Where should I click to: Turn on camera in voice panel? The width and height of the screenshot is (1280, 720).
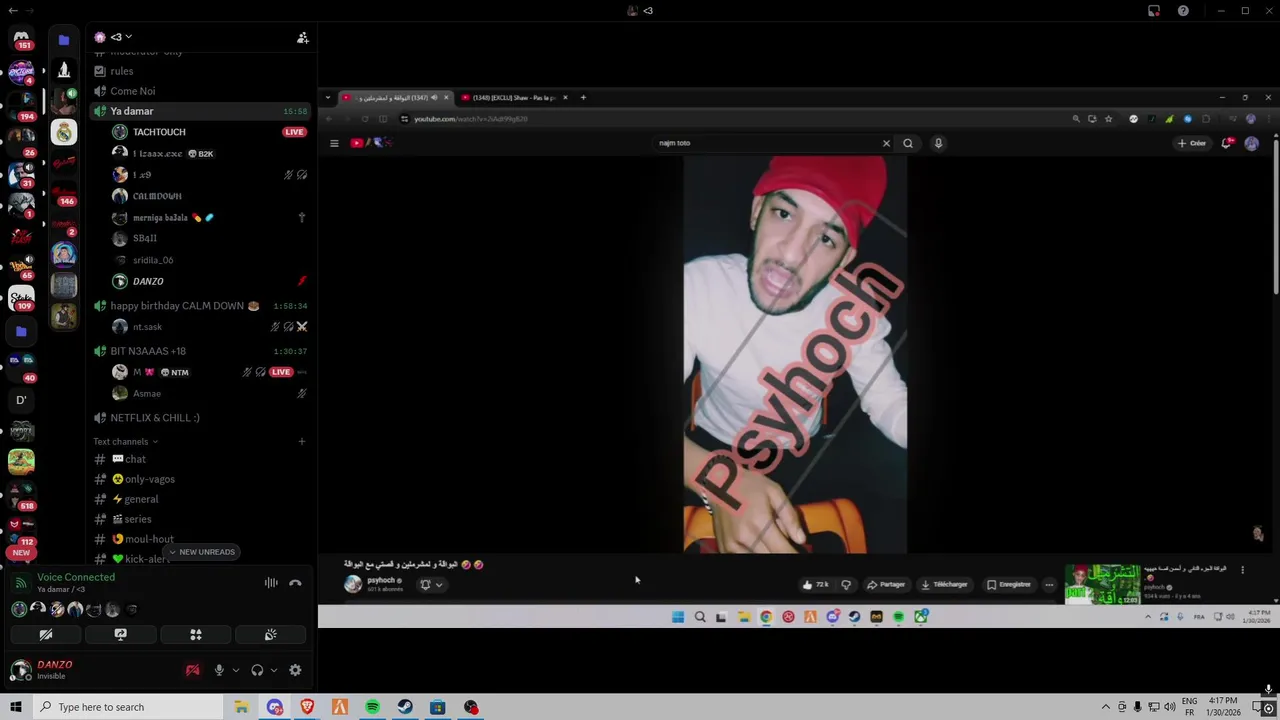tap(46, 634)
